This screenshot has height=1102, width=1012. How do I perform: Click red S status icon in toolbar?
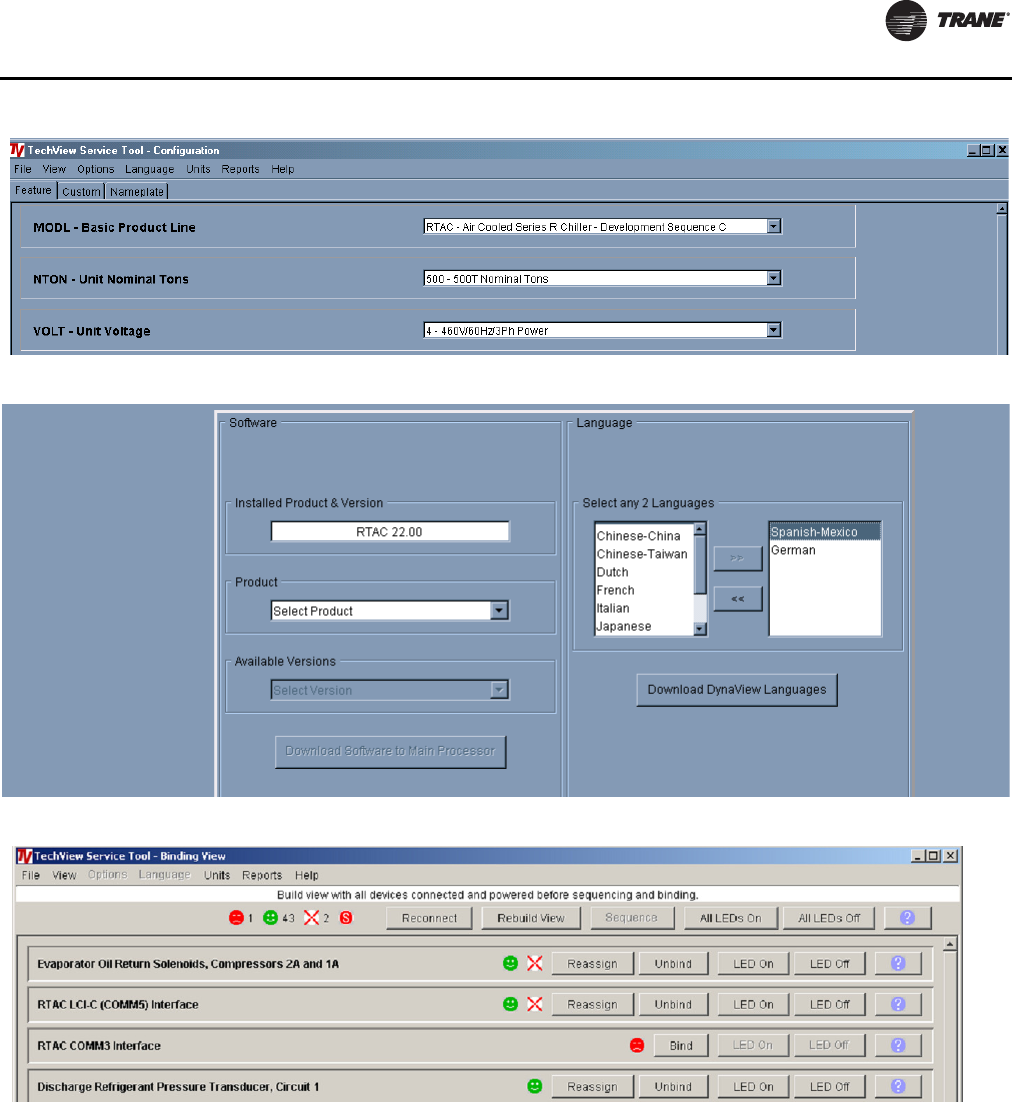[346, 918]
